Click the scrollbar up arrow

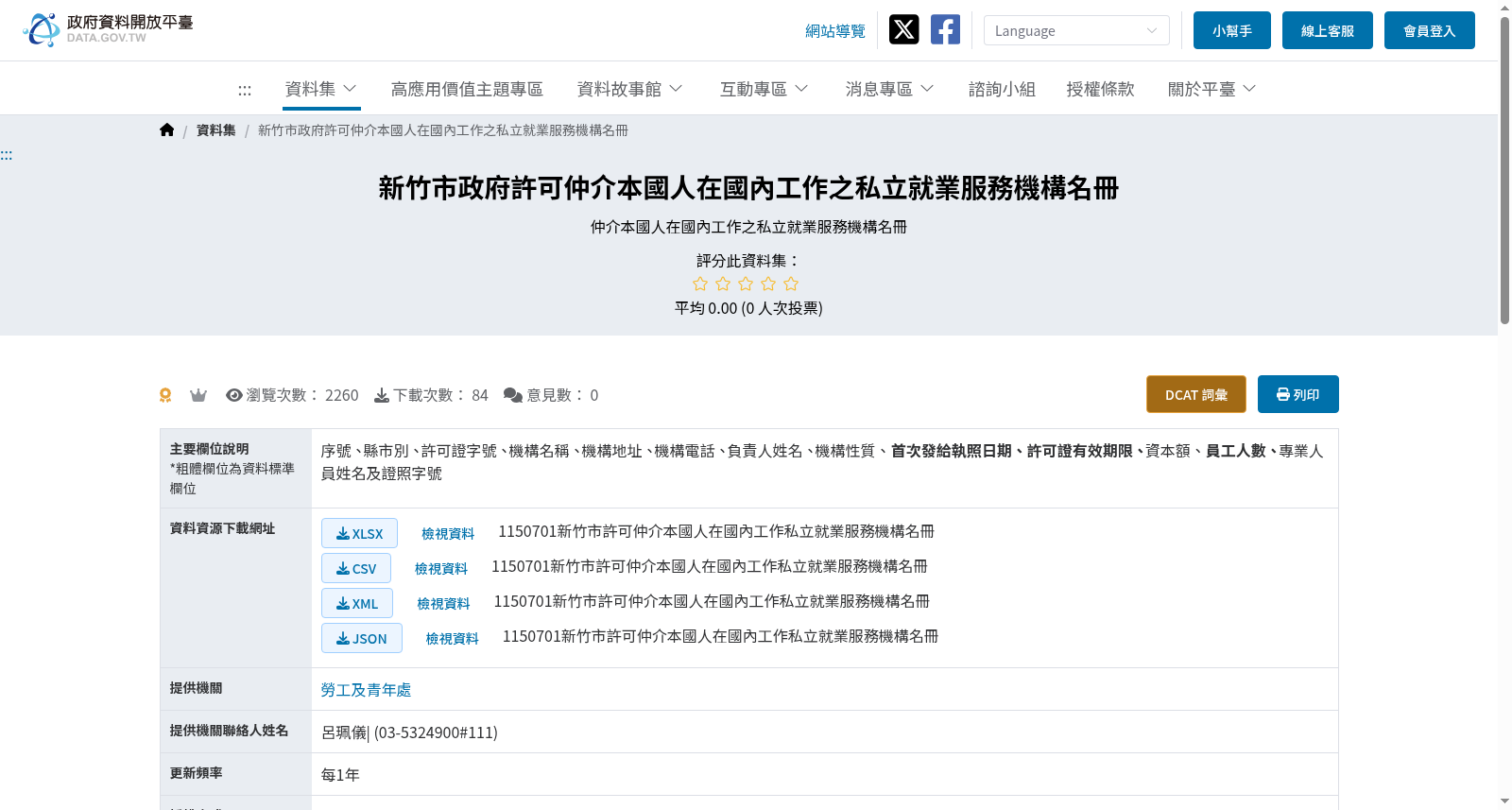point(1504,8)
